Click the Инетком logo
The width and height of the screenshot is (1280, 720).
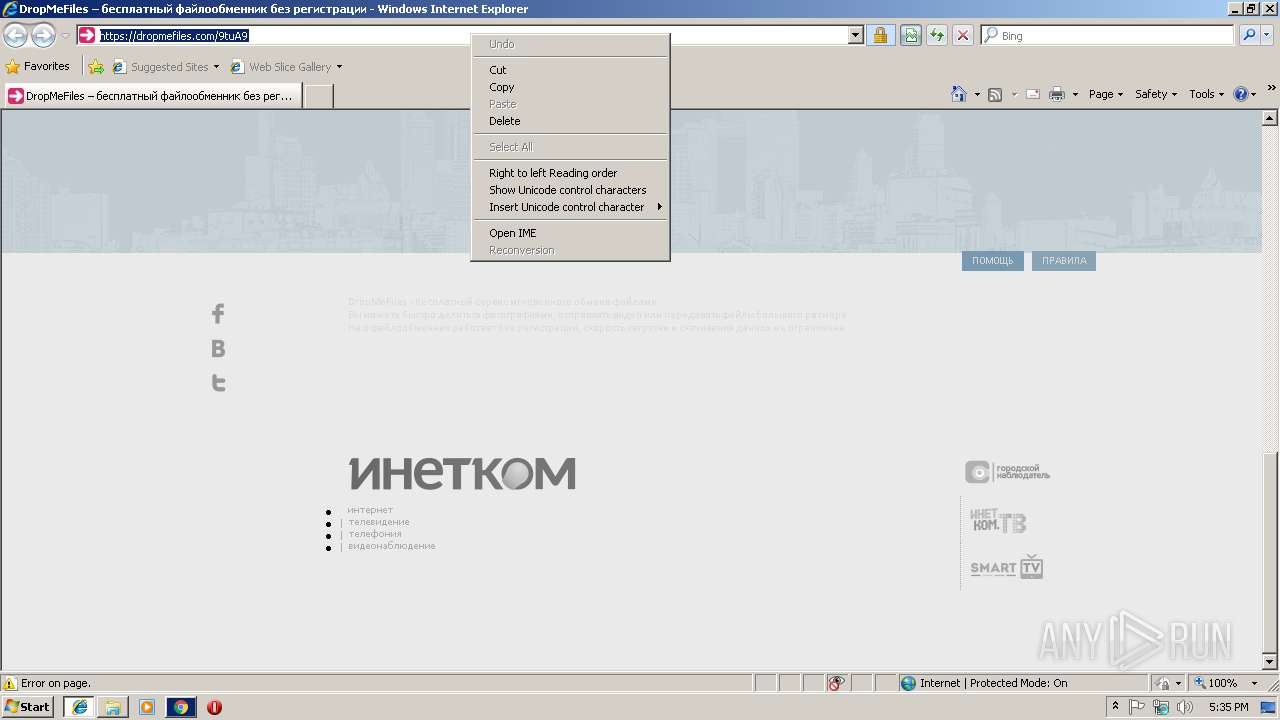click(x=462, y=473)
